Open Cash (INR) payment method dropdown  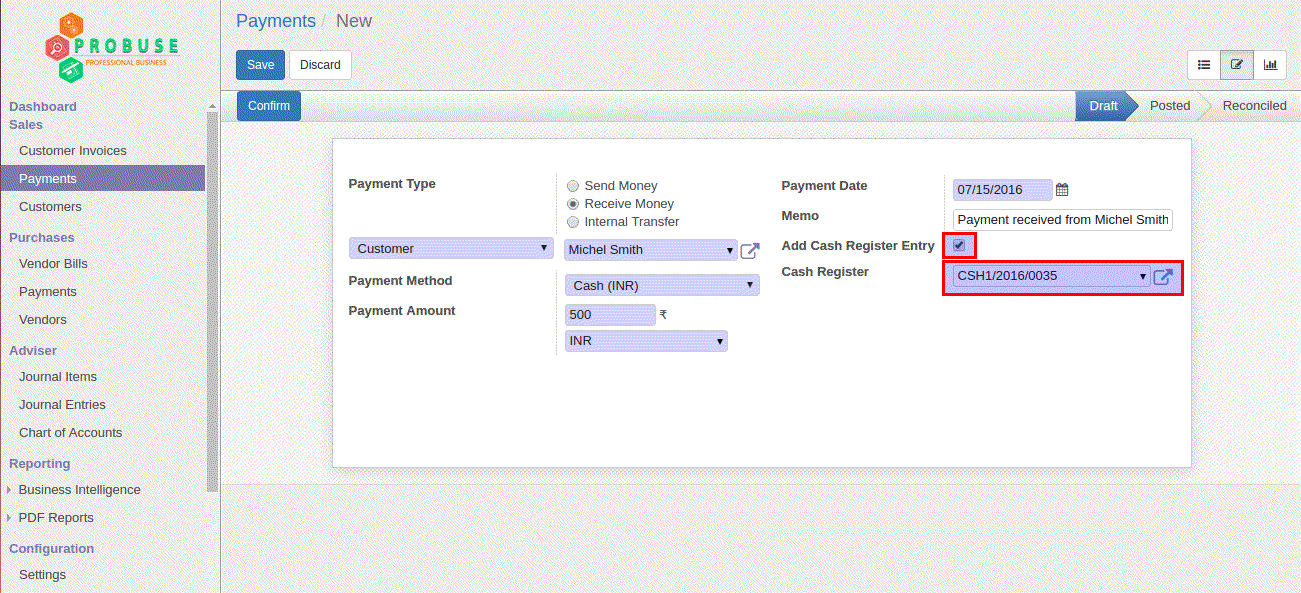pos(662,285)
